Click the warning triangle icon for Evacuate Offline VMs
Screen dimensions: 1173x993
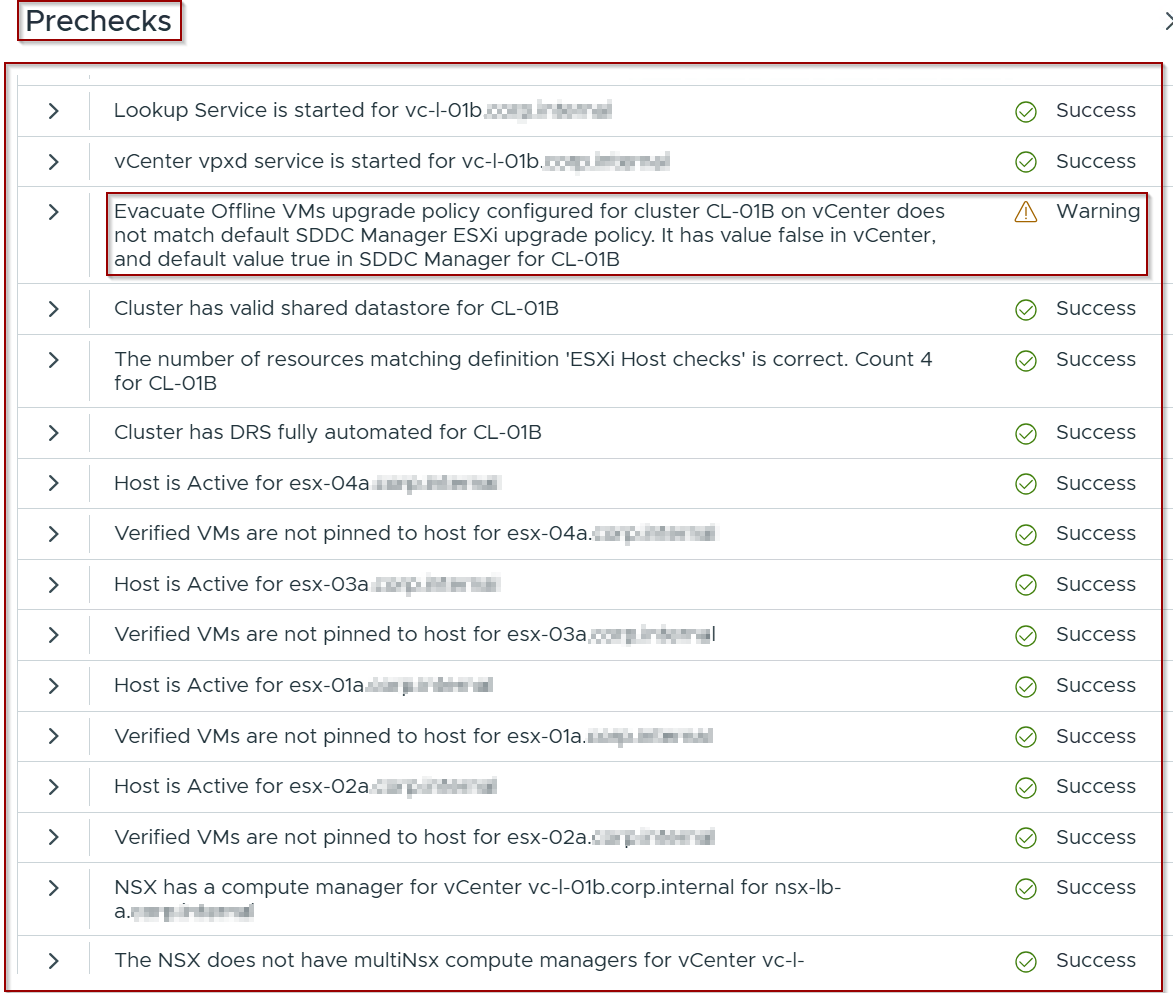1026,212
